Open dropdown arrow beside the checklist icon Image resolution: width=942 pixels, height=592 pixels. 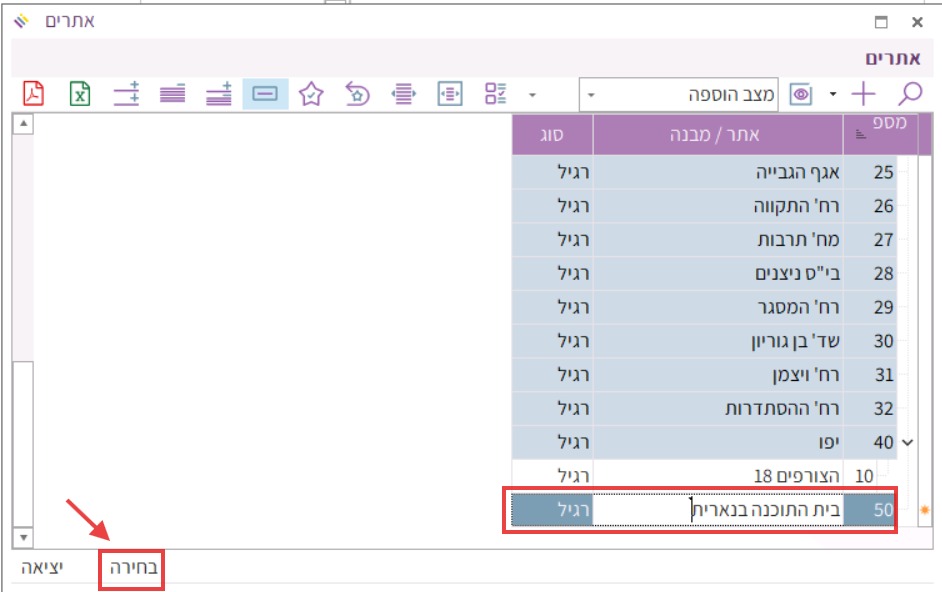tap(532, 95)
